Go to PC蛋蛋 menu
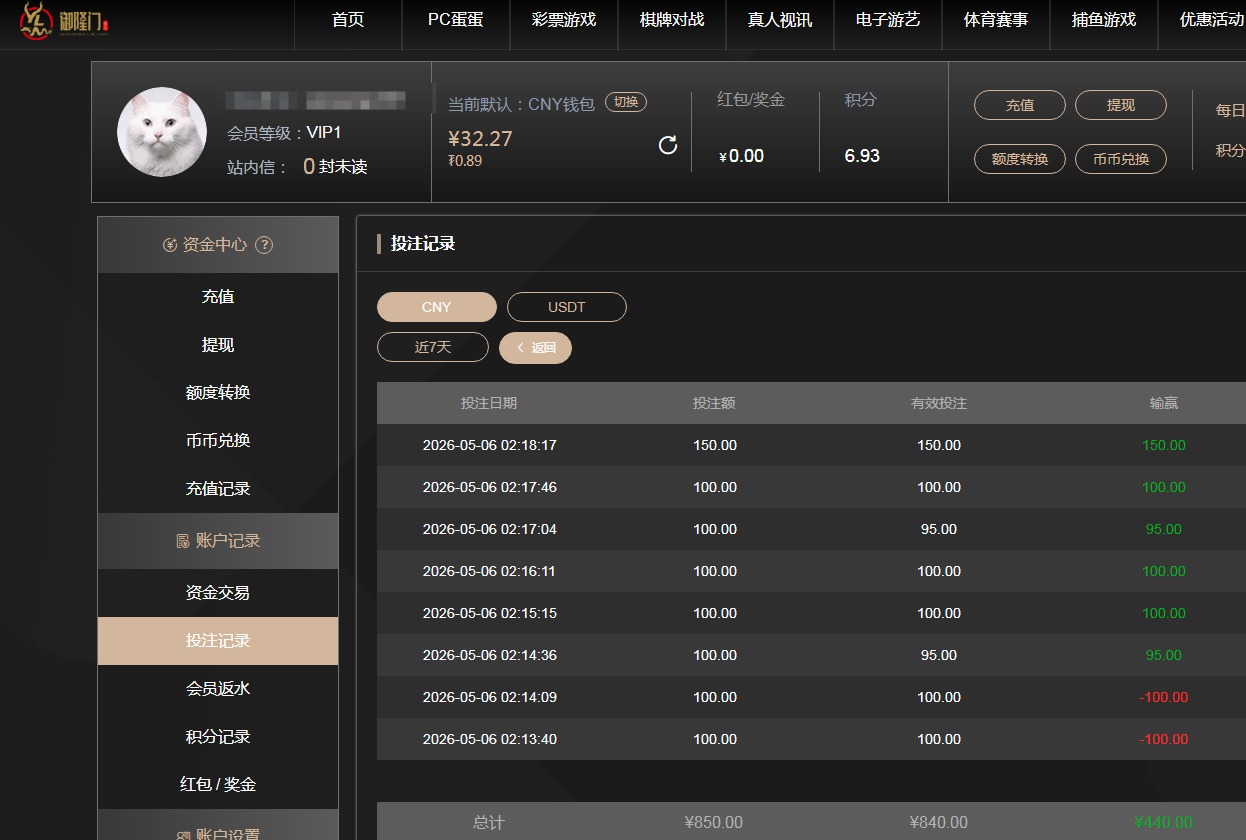This screenshot has width=1246, height=840. (456, 20)
